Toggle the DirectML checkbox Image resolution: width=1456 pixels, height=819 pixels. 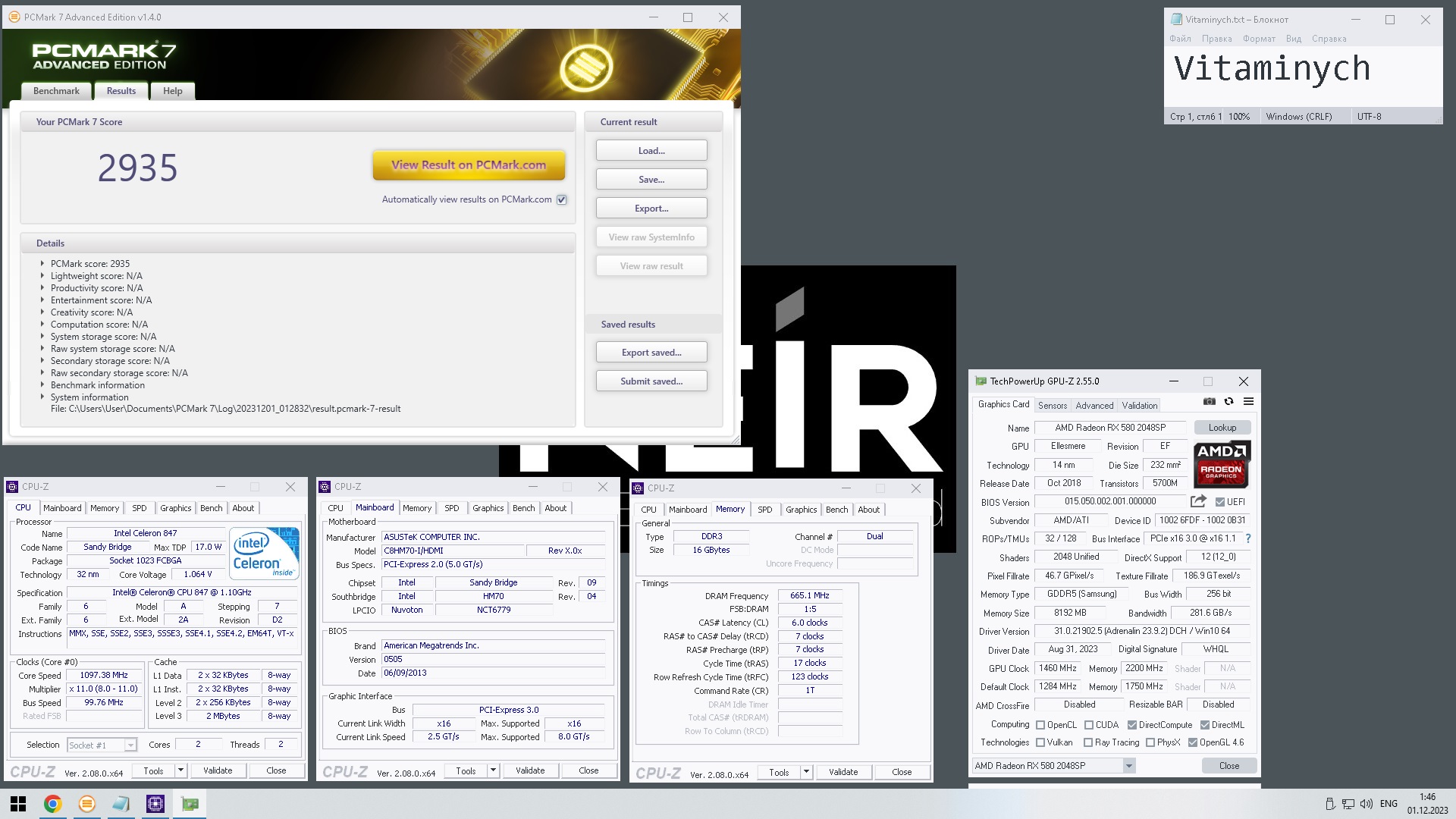click(1205, 725)
